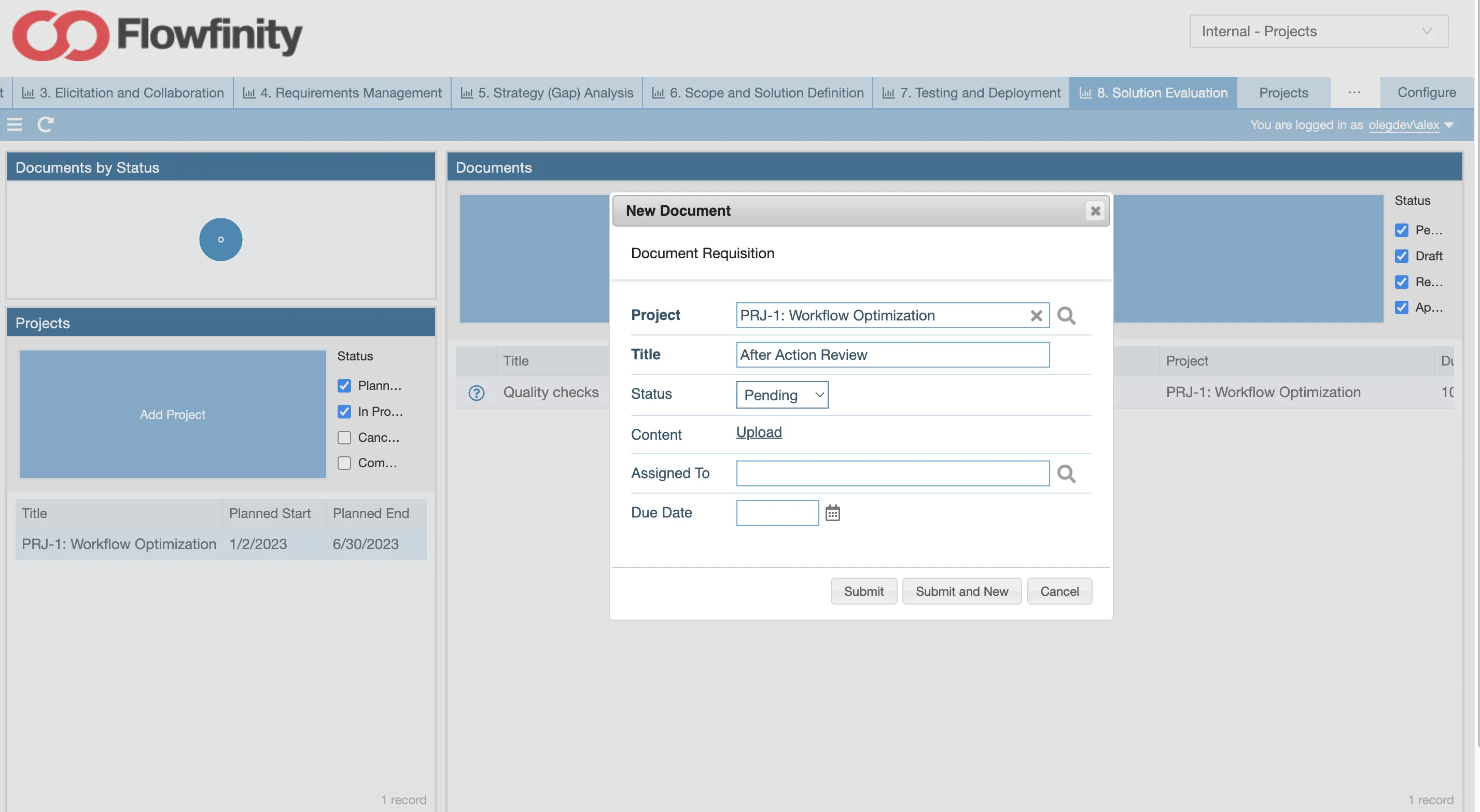Open the Project lookup via magnifier icon

(x=1066, y=315)
